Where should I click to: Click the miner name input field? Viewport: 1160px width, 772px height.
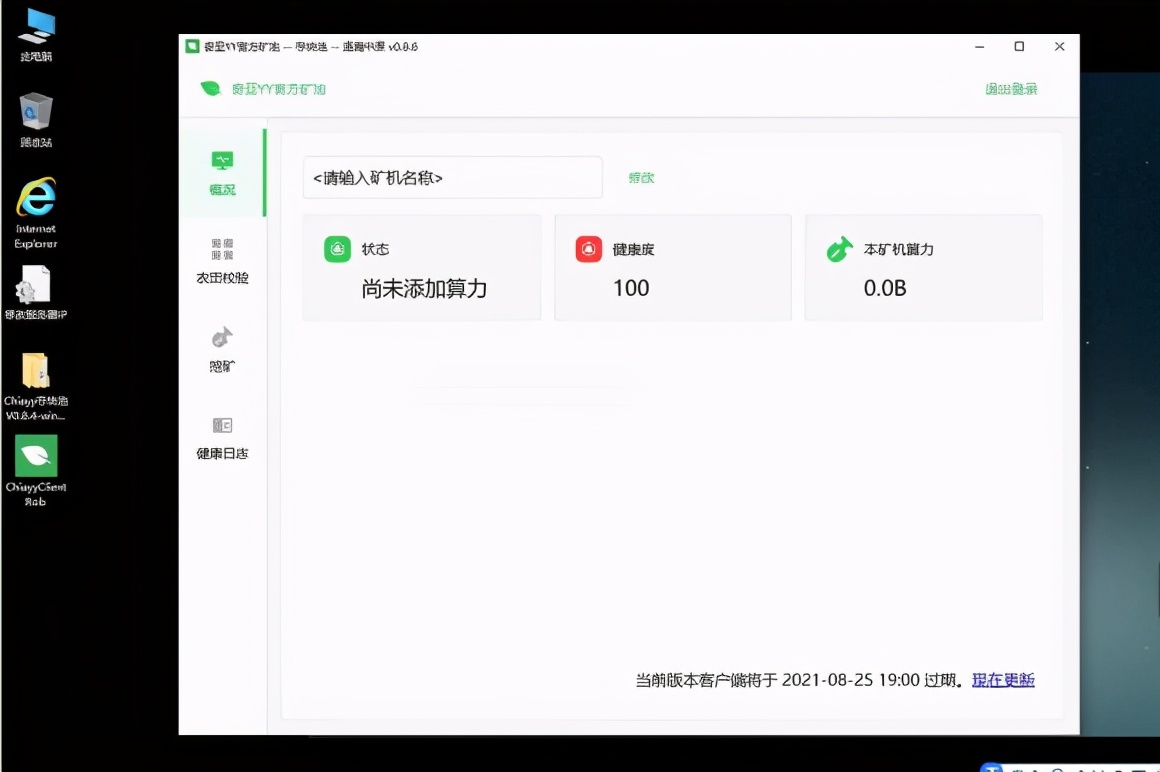tap(452, 177)
